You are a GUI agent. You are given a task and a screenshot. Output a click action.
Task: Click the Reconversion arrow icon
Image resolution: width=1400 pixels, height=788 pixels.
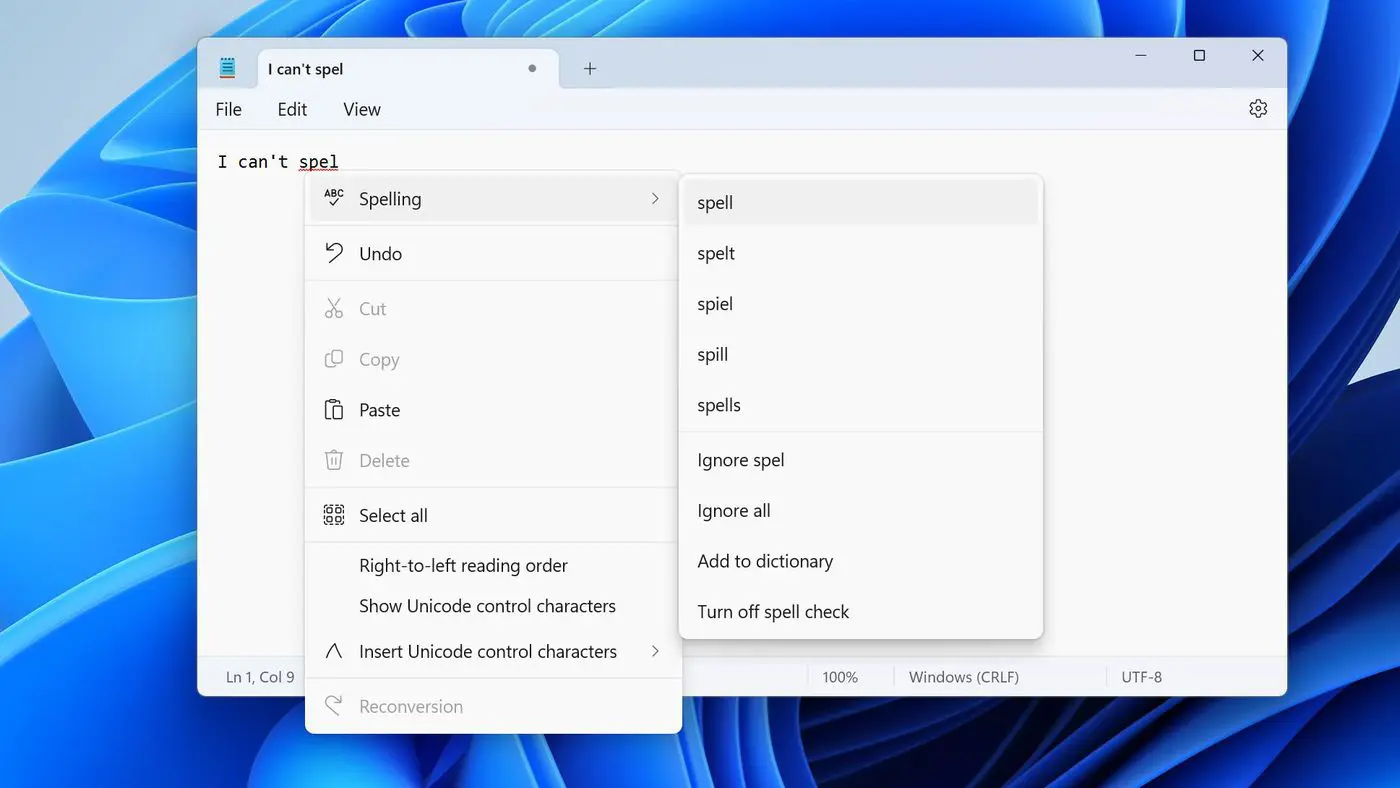coord(334,706)
